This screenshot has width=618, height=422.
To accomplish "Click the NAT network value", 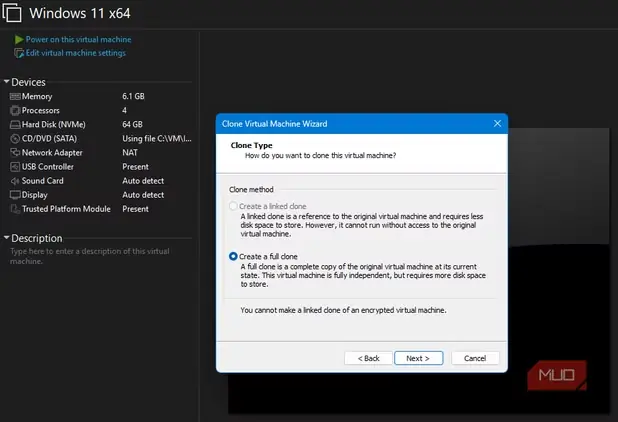I will [130, 152].
